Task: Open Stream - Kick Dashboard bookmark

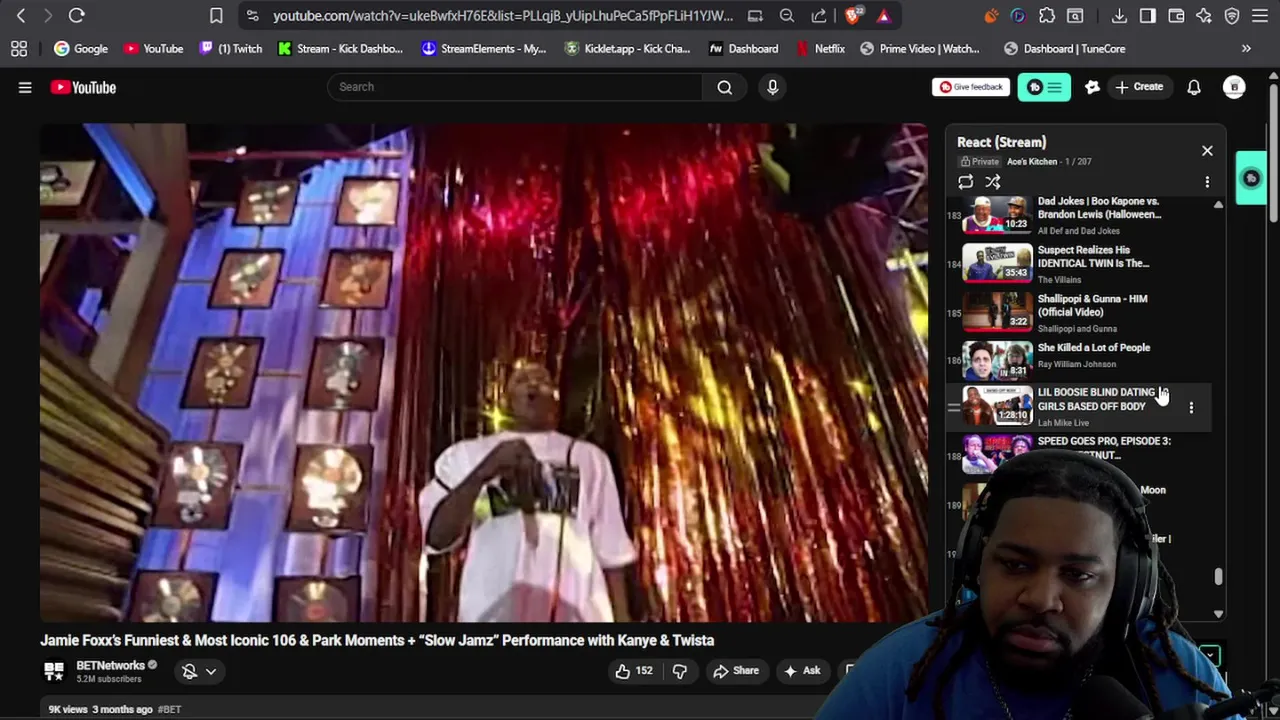Action: pos(341,48)
